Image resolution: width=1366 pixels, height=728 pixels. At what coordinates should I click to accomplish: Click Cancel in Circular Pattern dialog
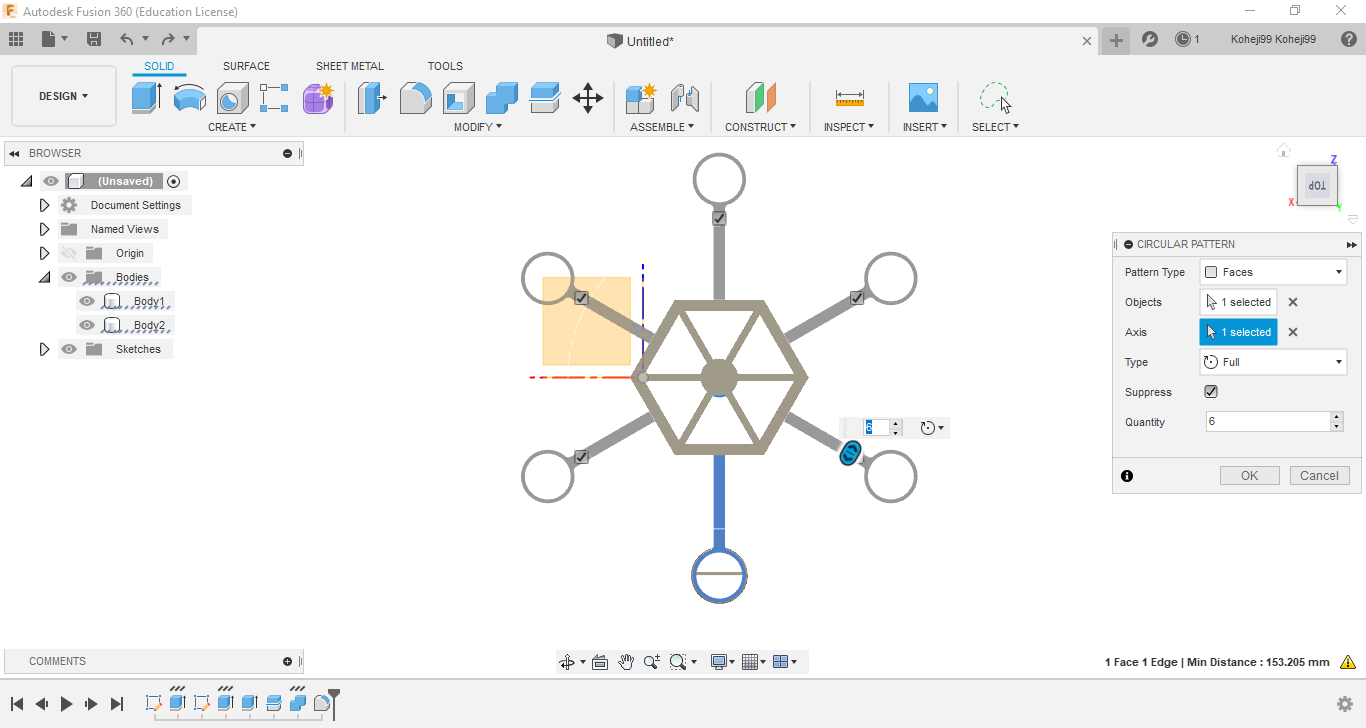1319,476
